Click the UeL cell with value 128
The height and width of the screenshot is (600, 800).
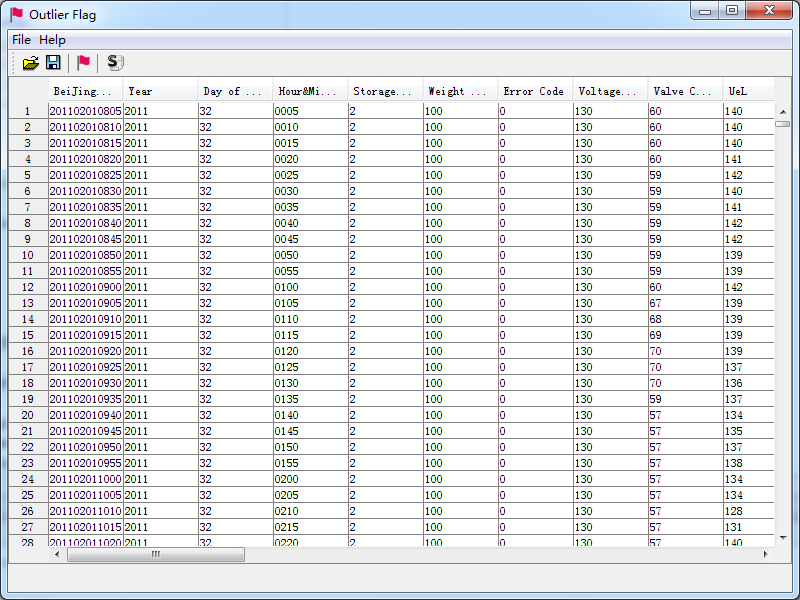click(746, 511)
